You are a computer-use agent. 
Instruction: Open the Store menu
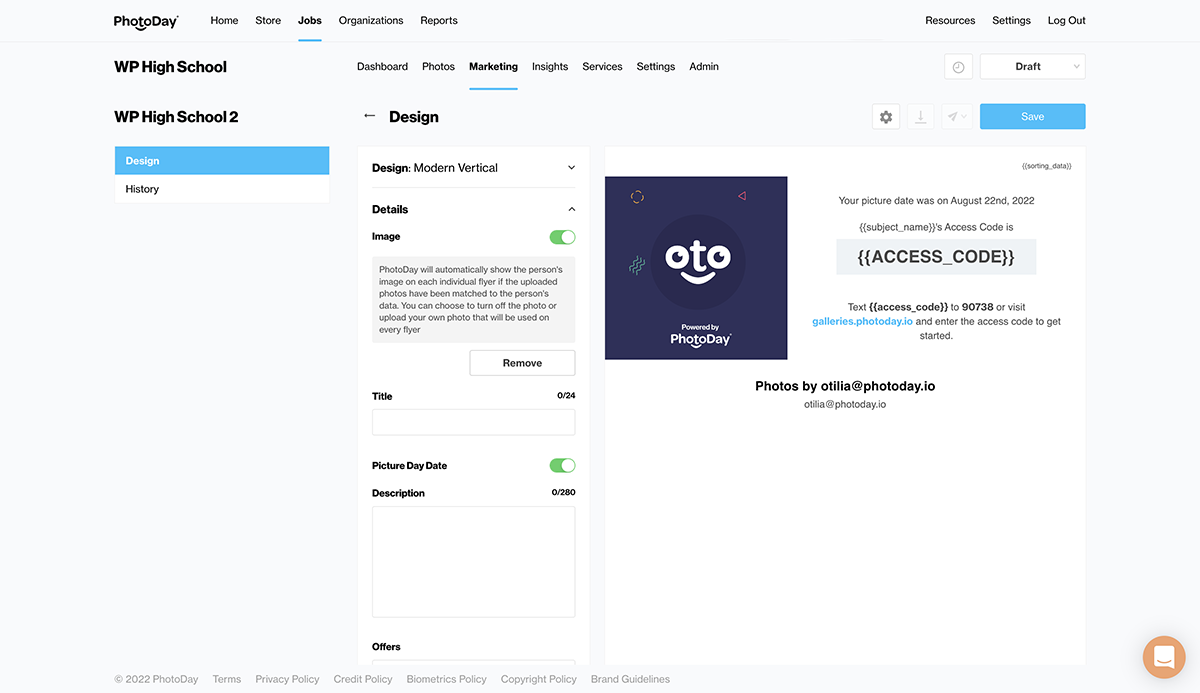click(x=268, y=20)
